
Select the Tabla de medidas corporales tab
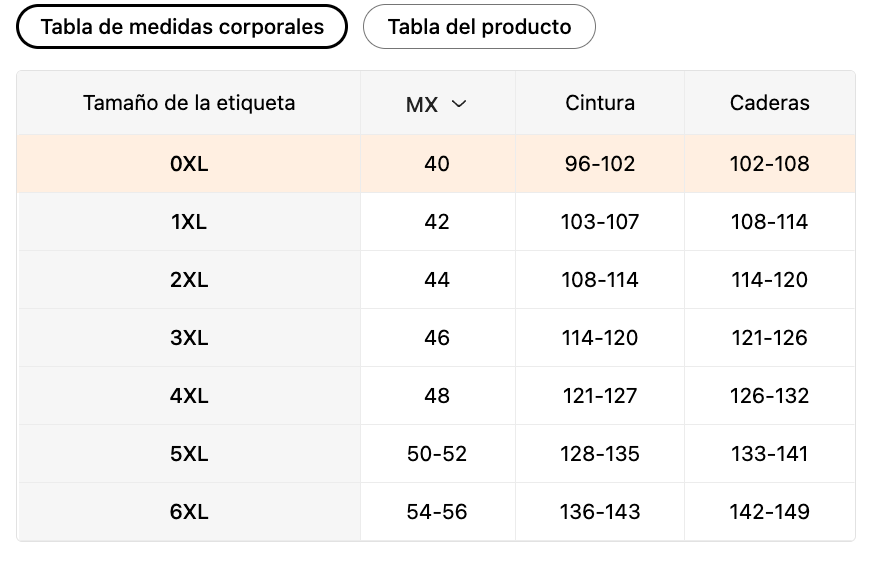click(x=182, y=27)
